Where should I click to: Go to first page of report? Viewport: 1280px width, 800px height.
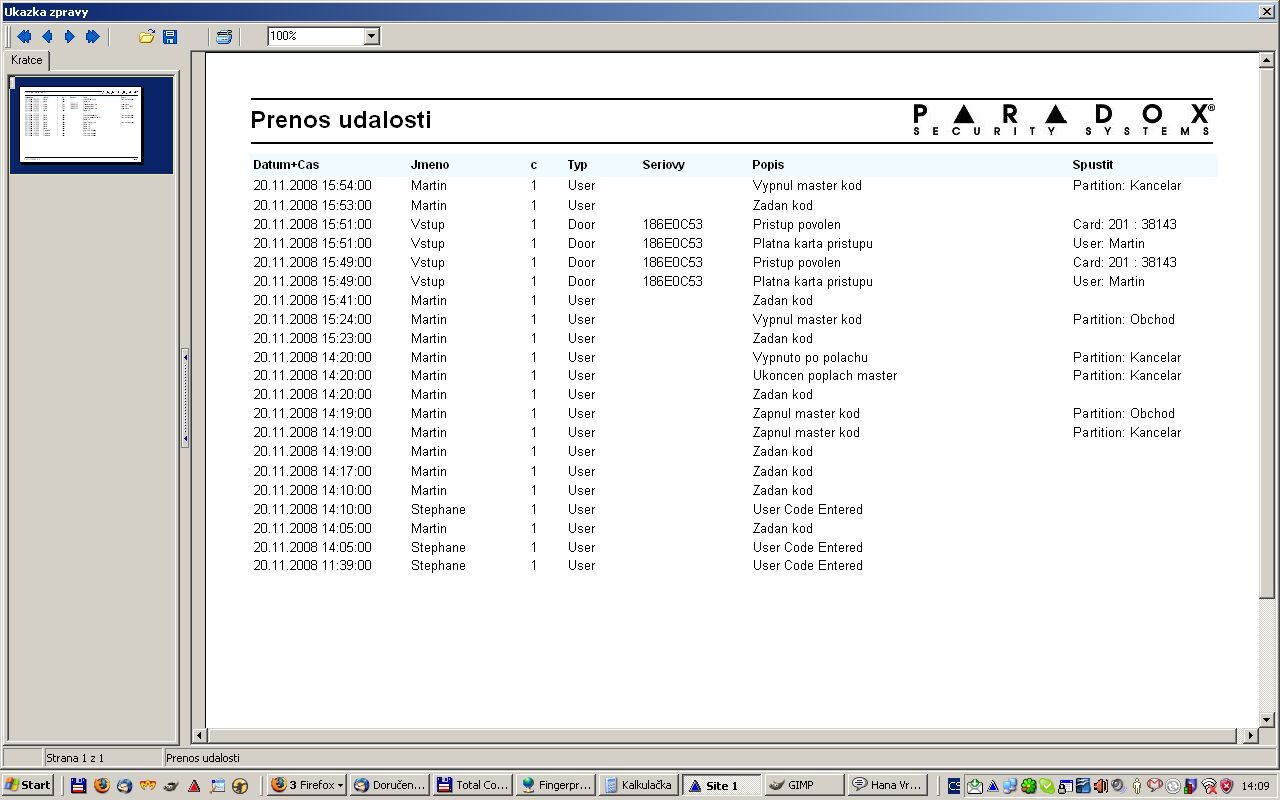(24, 37)
